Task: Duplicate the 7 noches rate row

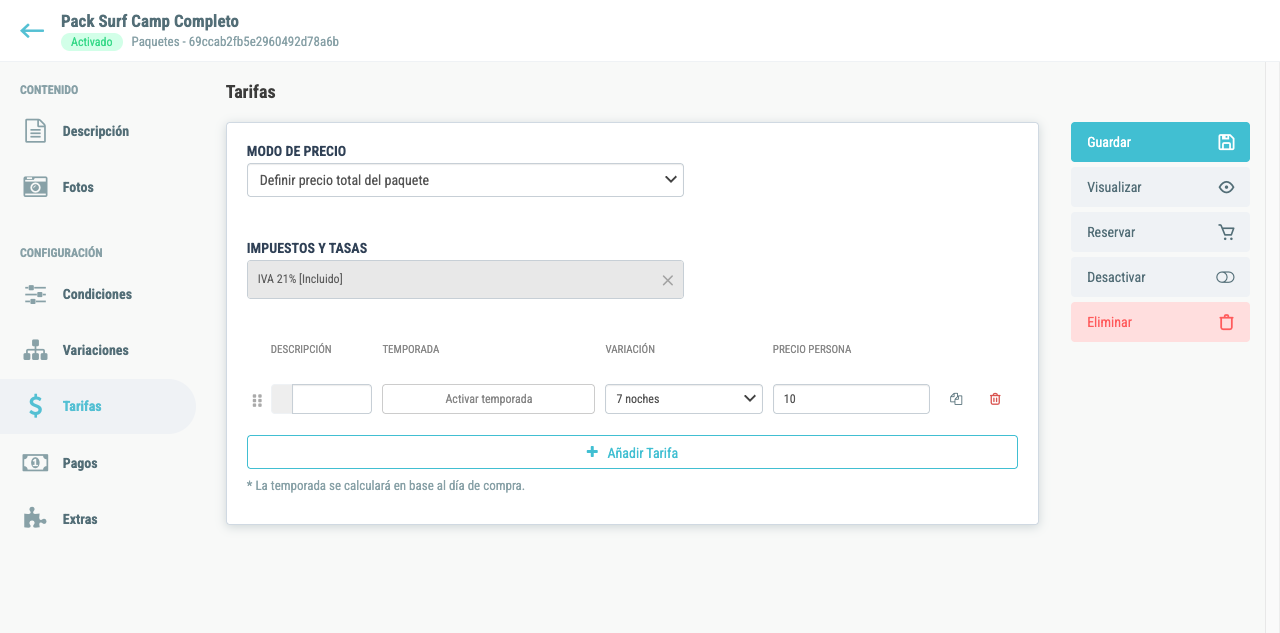Action: tap(956, 399)
